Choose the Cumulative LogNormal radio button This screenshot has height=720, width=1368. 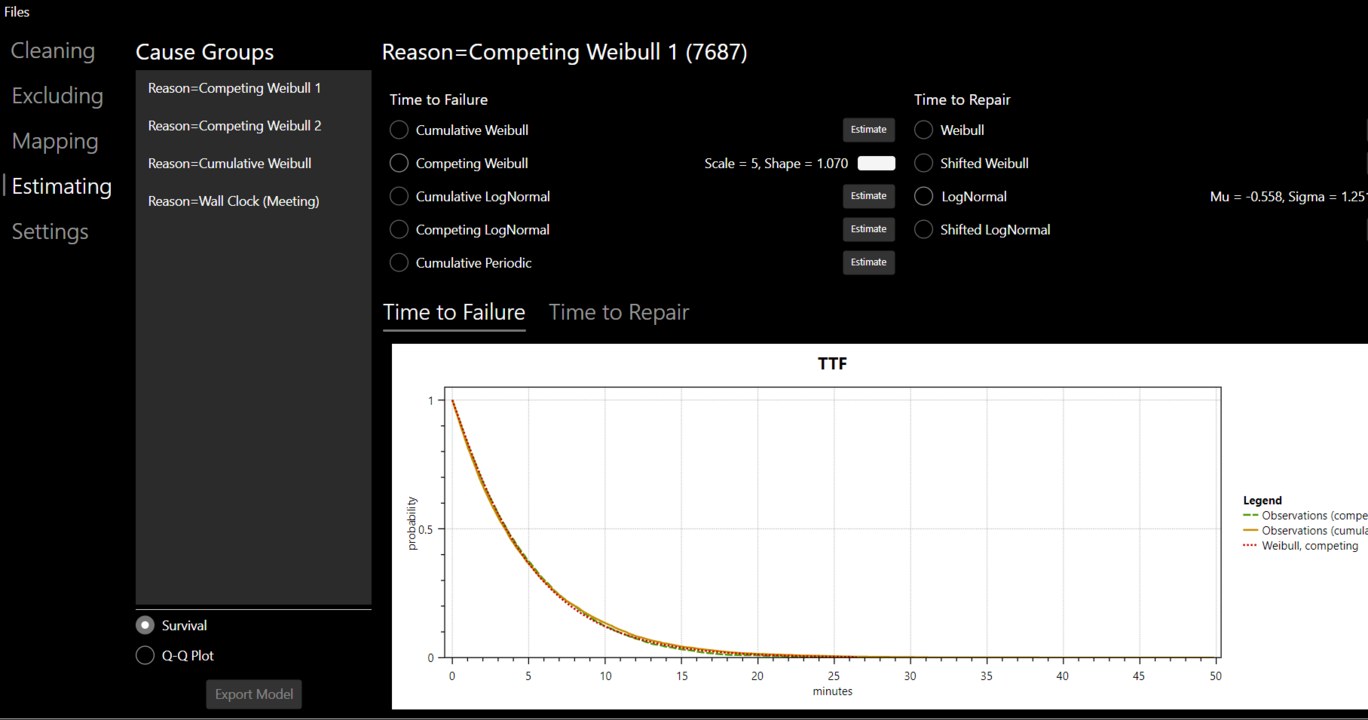coord(399,196)
